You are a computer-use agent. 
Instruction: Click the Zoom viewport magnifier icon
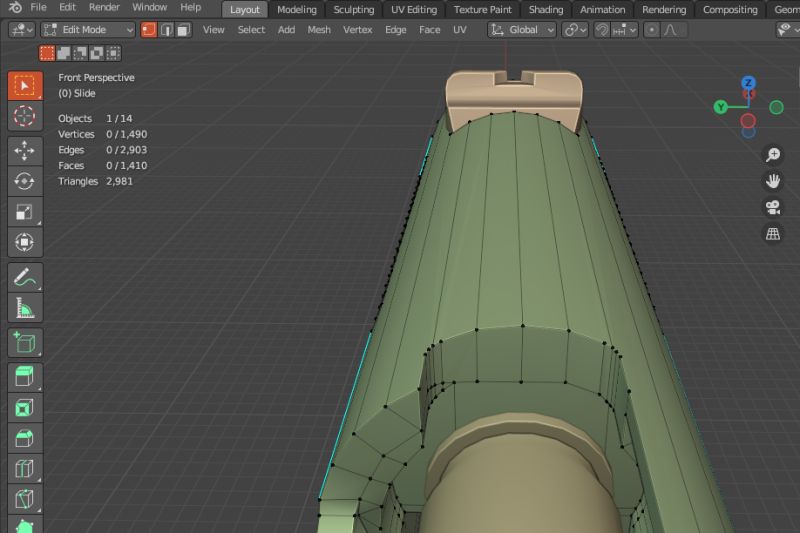click(773, 154)
